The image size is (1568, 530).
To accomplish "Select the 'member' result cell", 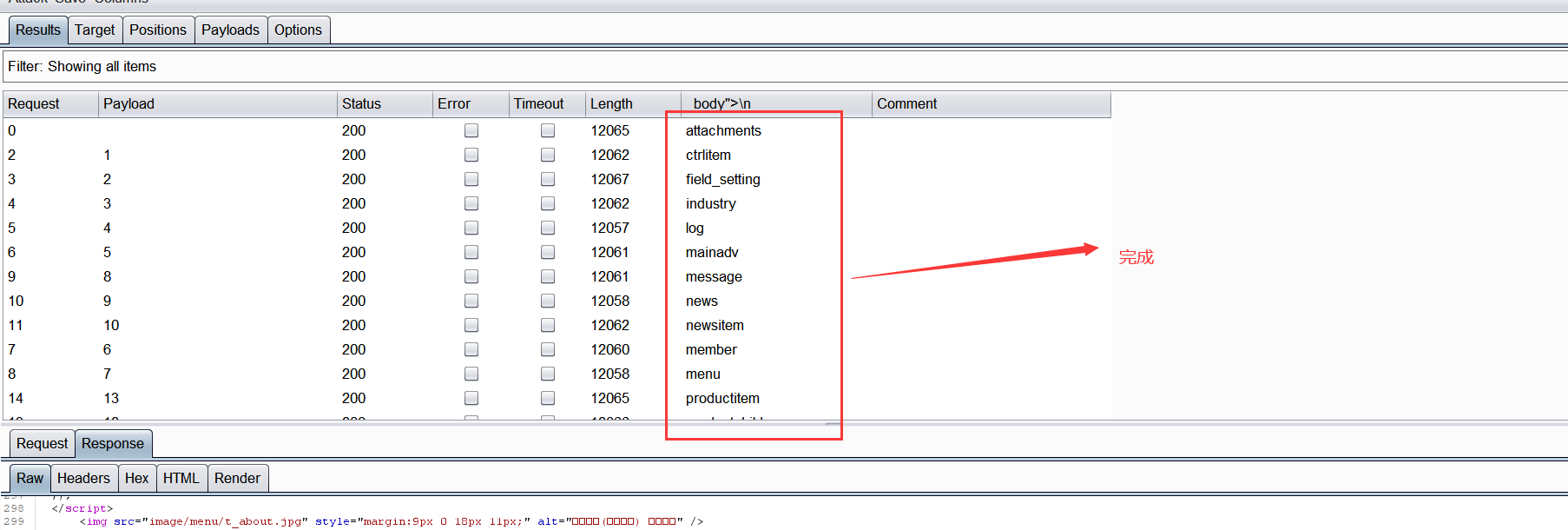I will pos(711,349).
